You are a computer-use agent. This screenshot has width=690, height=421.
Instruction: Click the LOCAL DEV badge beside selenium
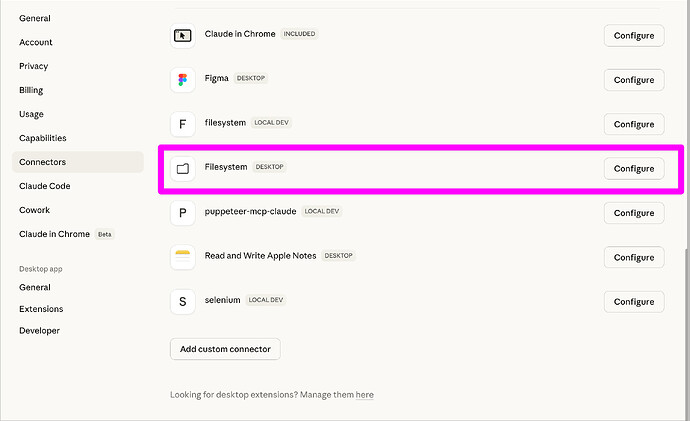[266, 300]
